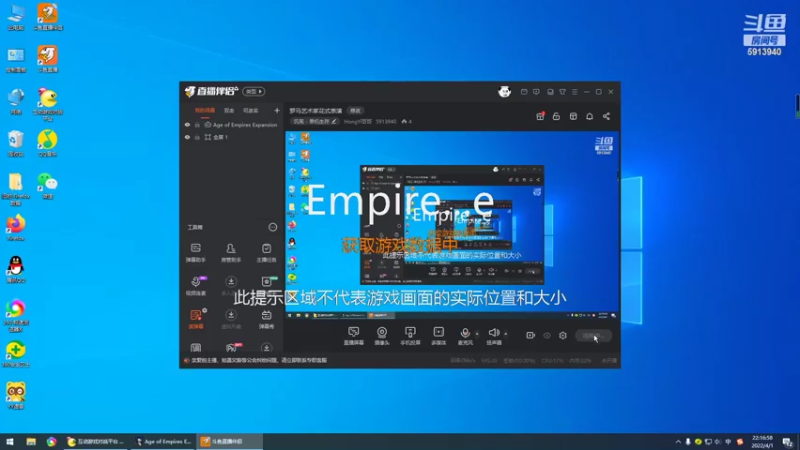The image size is (800, 450).
Task: Open the 弹幕秀 tool
Action: (x=266, y=318)
